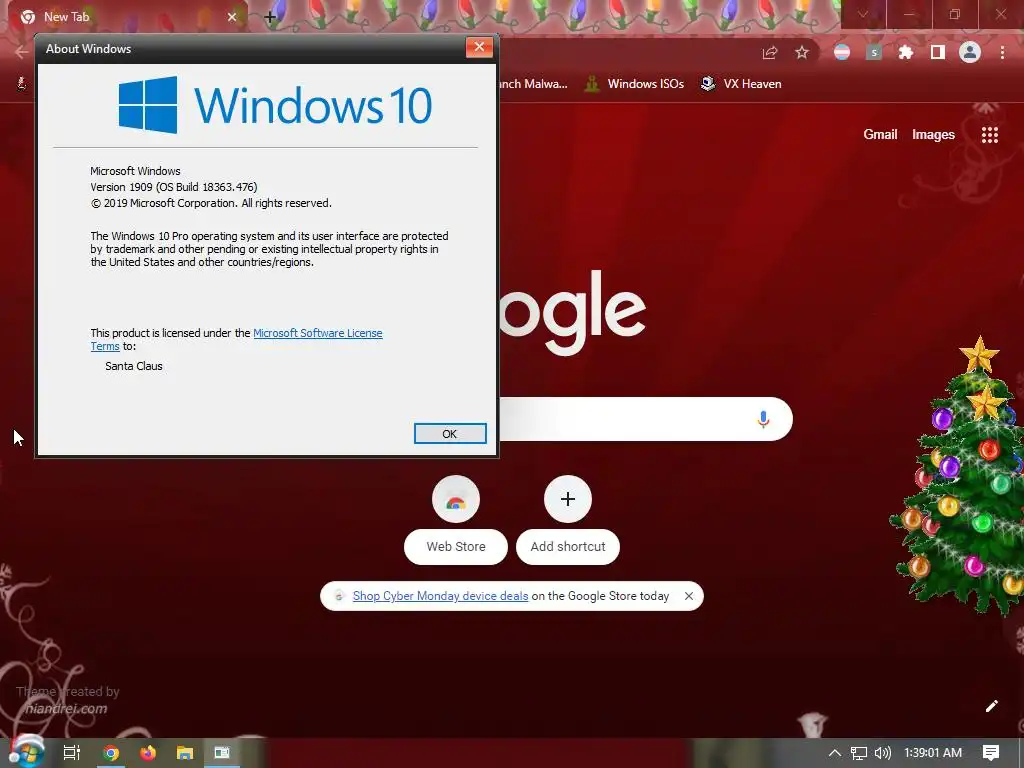Minimize the Chrome window
Viewport: 1024px width, 768px height.
click(x=909, y=14)
